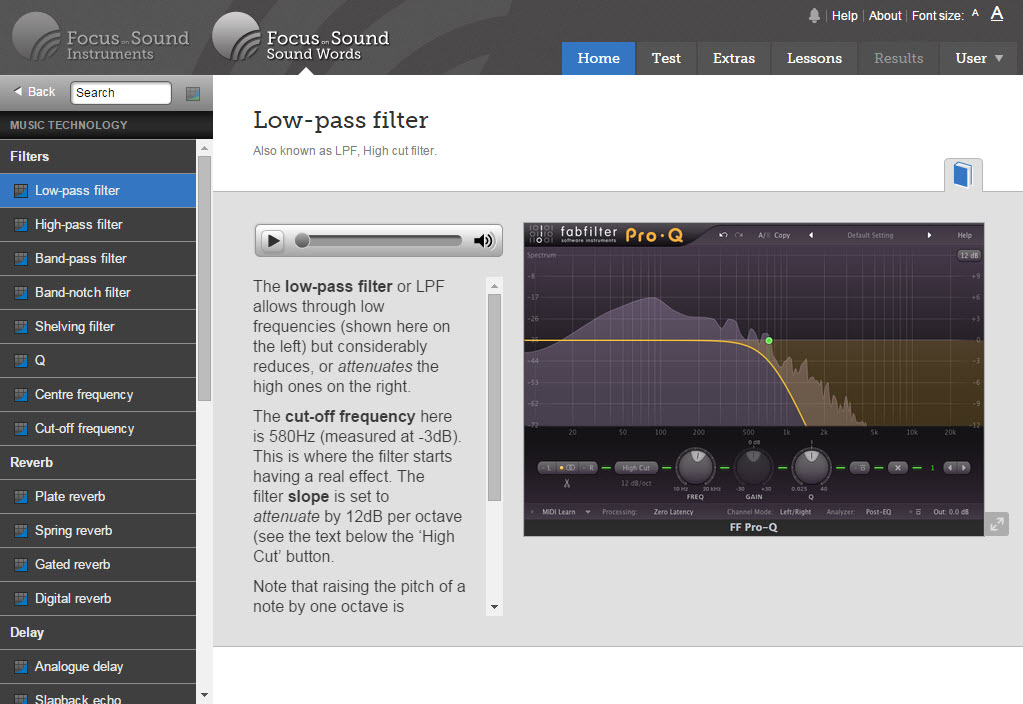Select Analogue delay in the sidebar
The height and width of the screenshot is (704, 1023).
click(98, 666)
